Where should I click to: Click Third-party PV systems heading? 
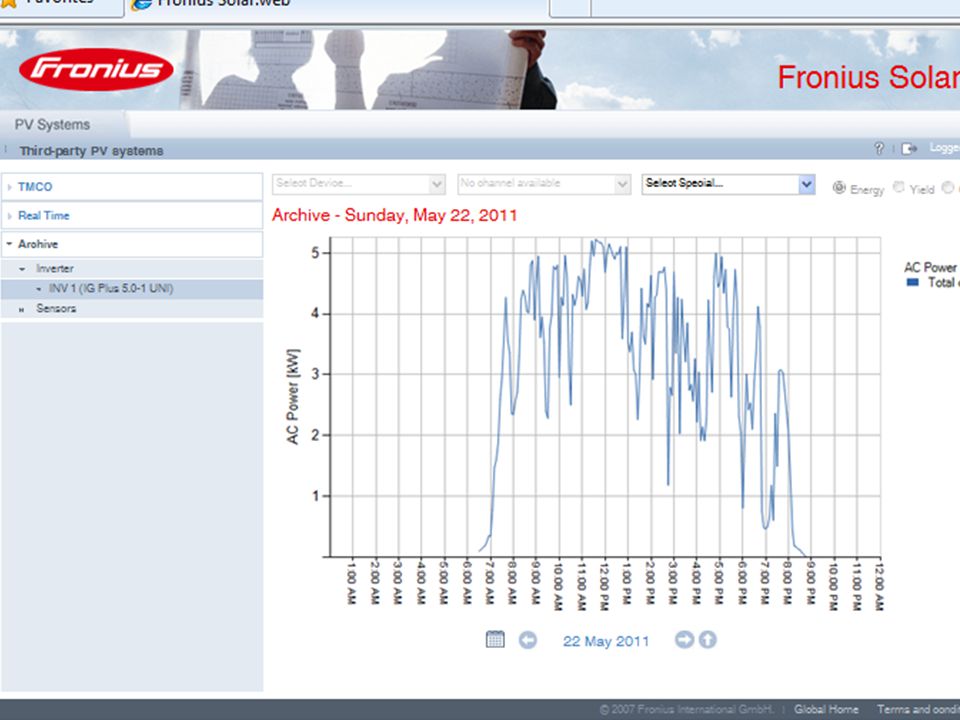point(91,151)
